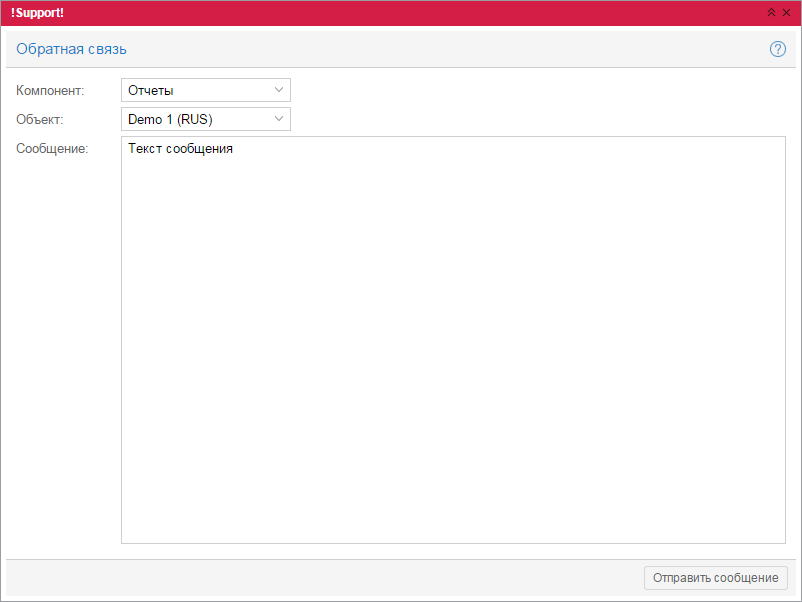Open the help question mark icon
This screenshot has width=802, height=602.
pyautogui.click(x=778, y=49)
